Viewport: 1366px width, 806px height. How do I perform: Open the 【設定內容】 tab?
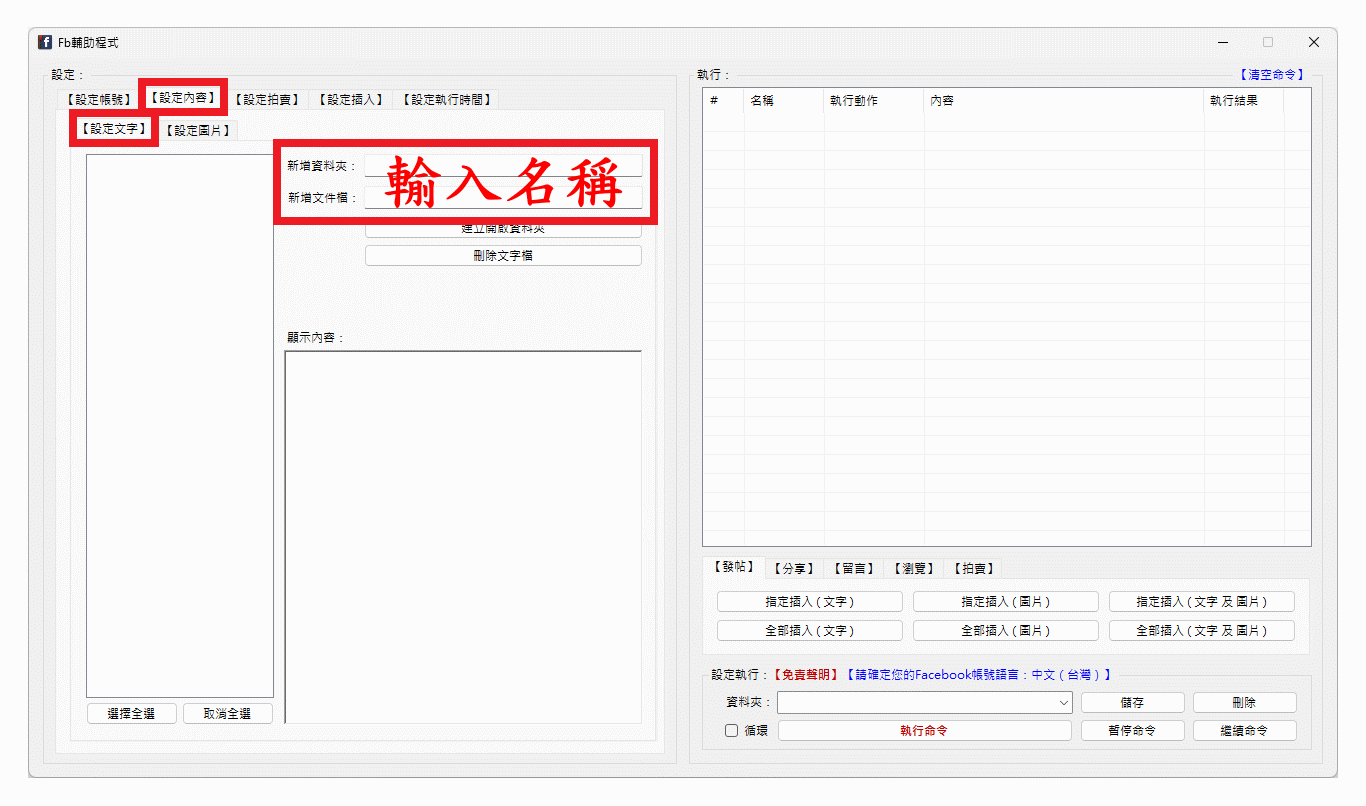pyautogui.click(x=183, y=97)
